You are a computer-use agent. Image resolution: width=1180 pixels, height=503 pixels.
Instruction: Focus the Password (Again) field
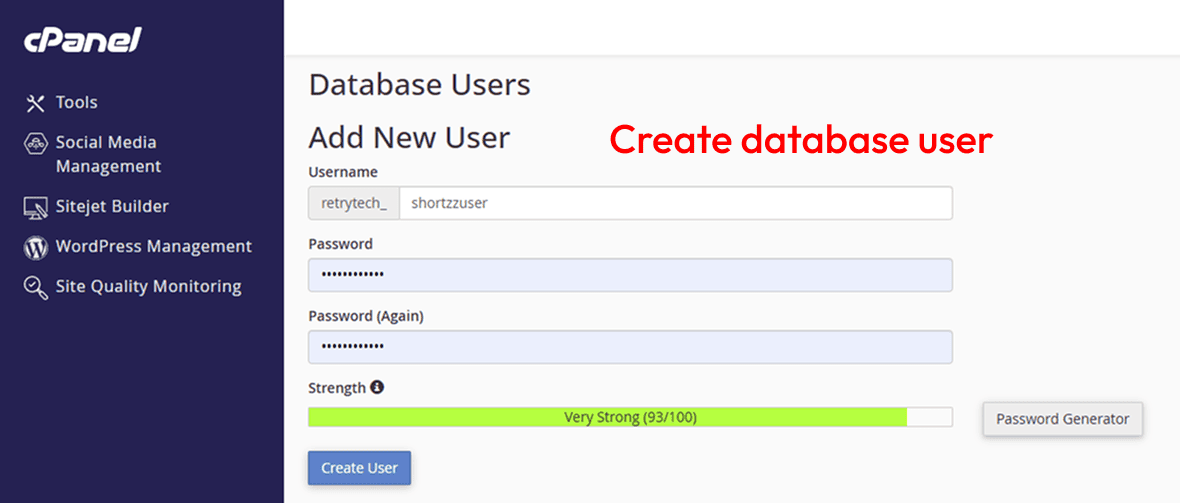click(x=630, y=347)
